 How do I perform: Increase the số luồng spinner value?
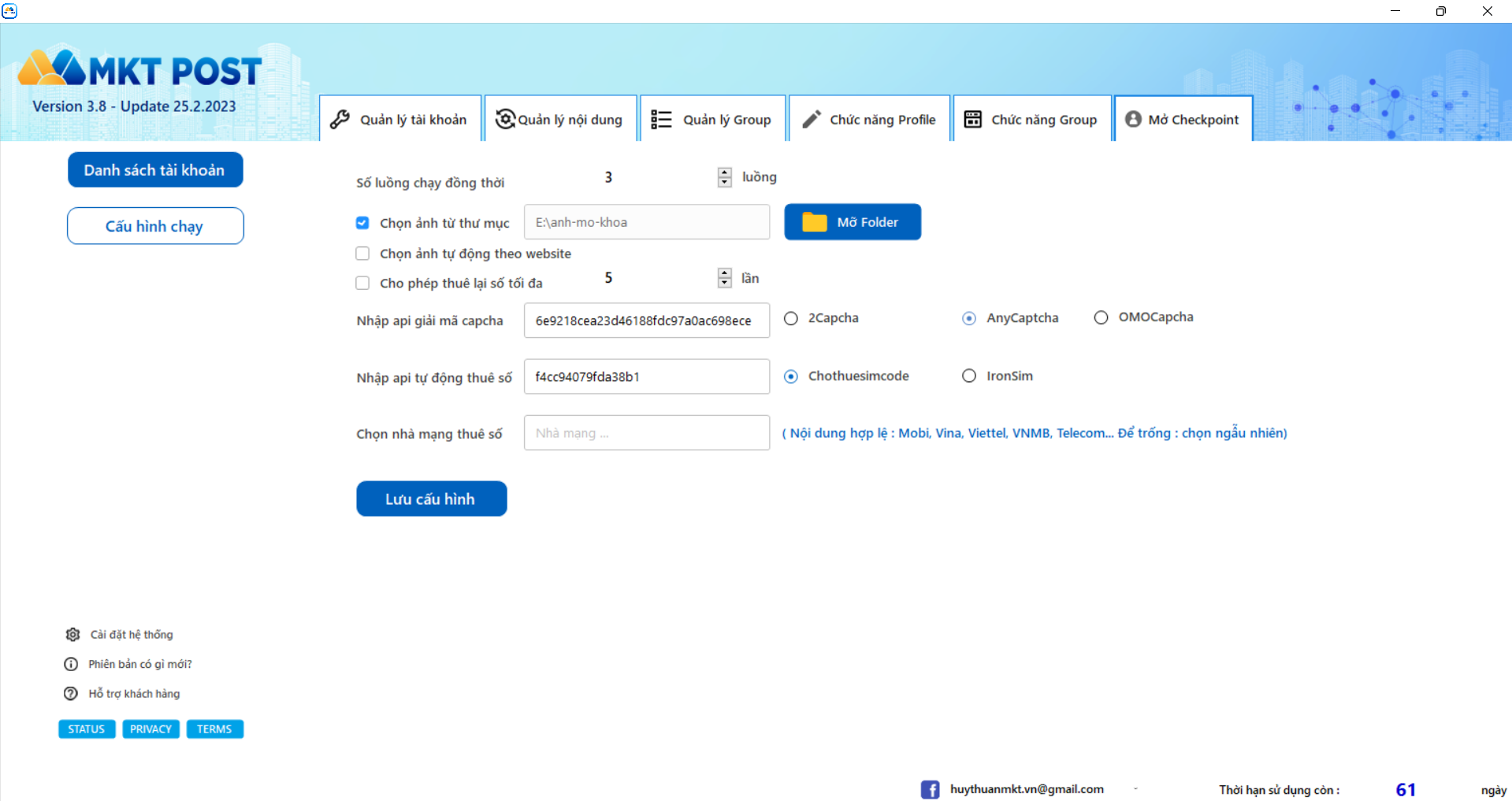(x=725, y=172)
